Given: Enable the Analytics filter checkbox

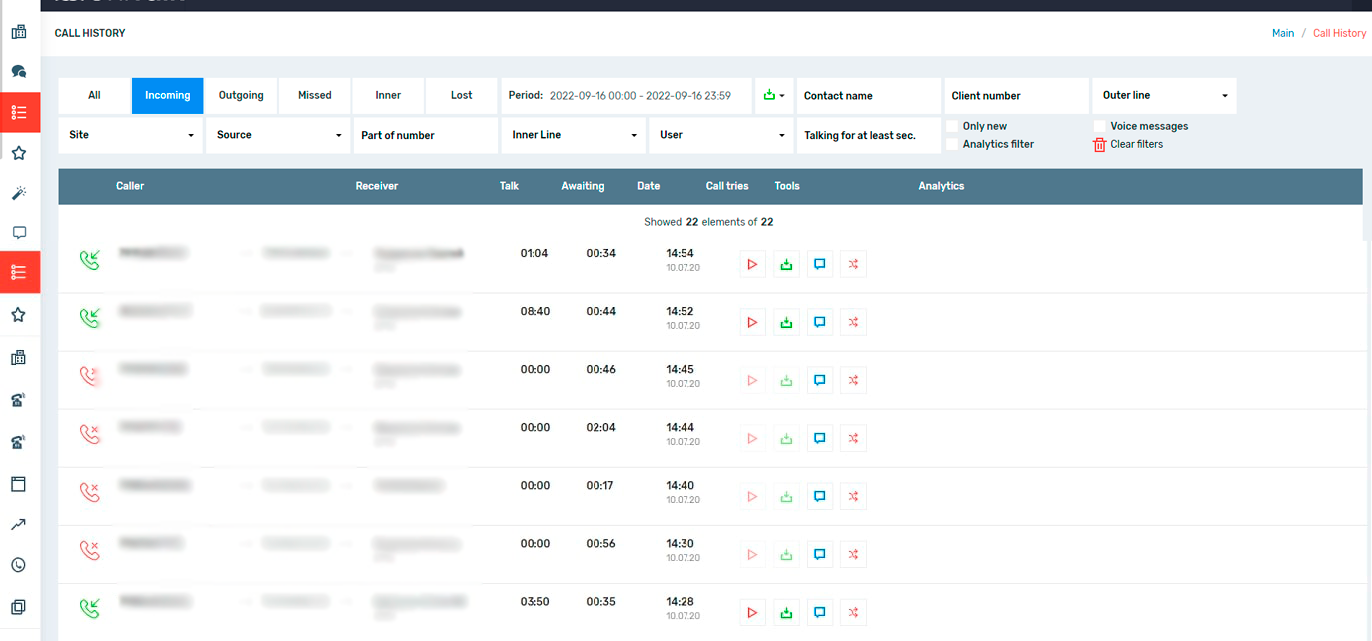Looking at the screenshot, I should (952, 143).
